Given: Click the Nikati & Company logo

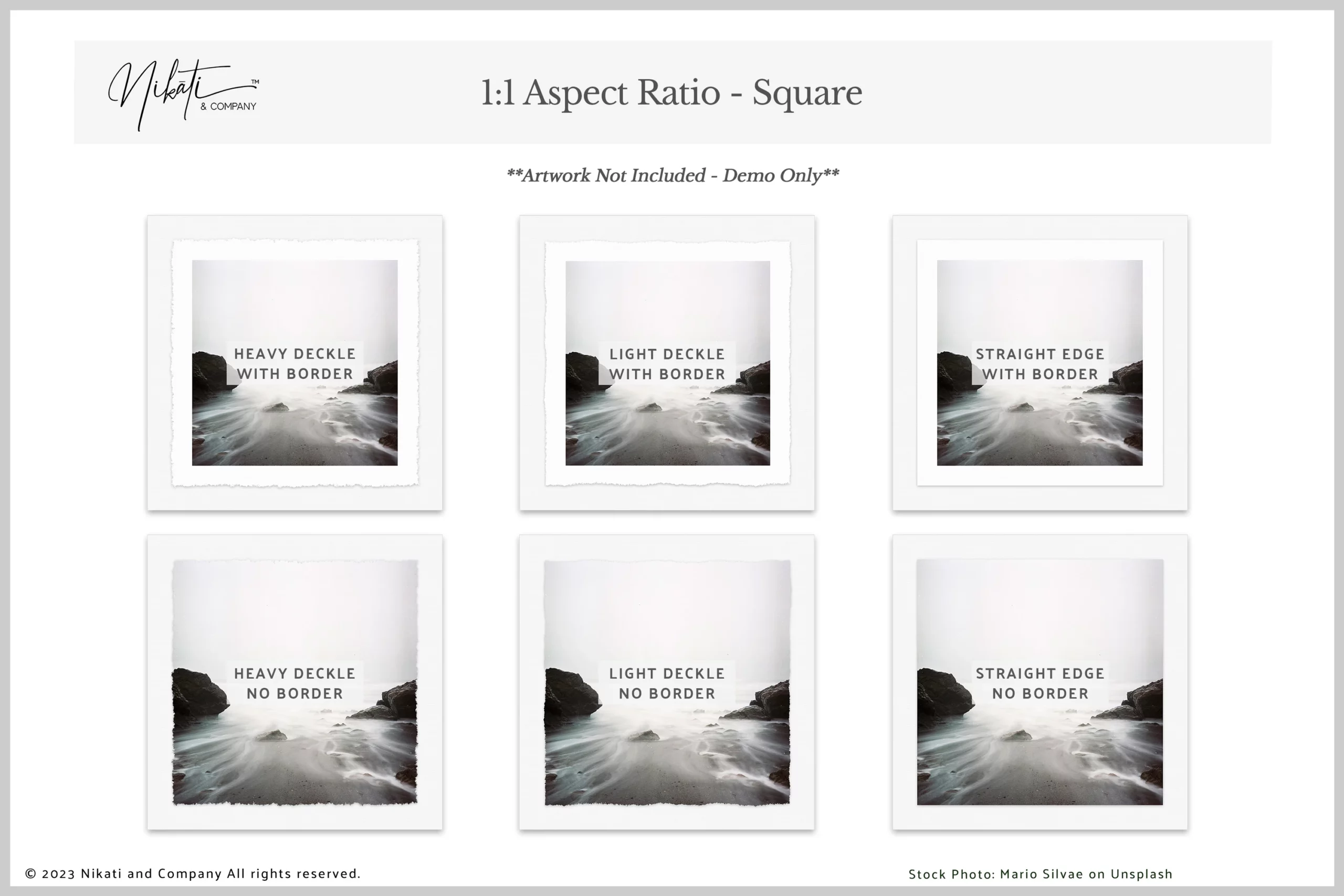Looking at the screenshot, I should tap(183, 95).
